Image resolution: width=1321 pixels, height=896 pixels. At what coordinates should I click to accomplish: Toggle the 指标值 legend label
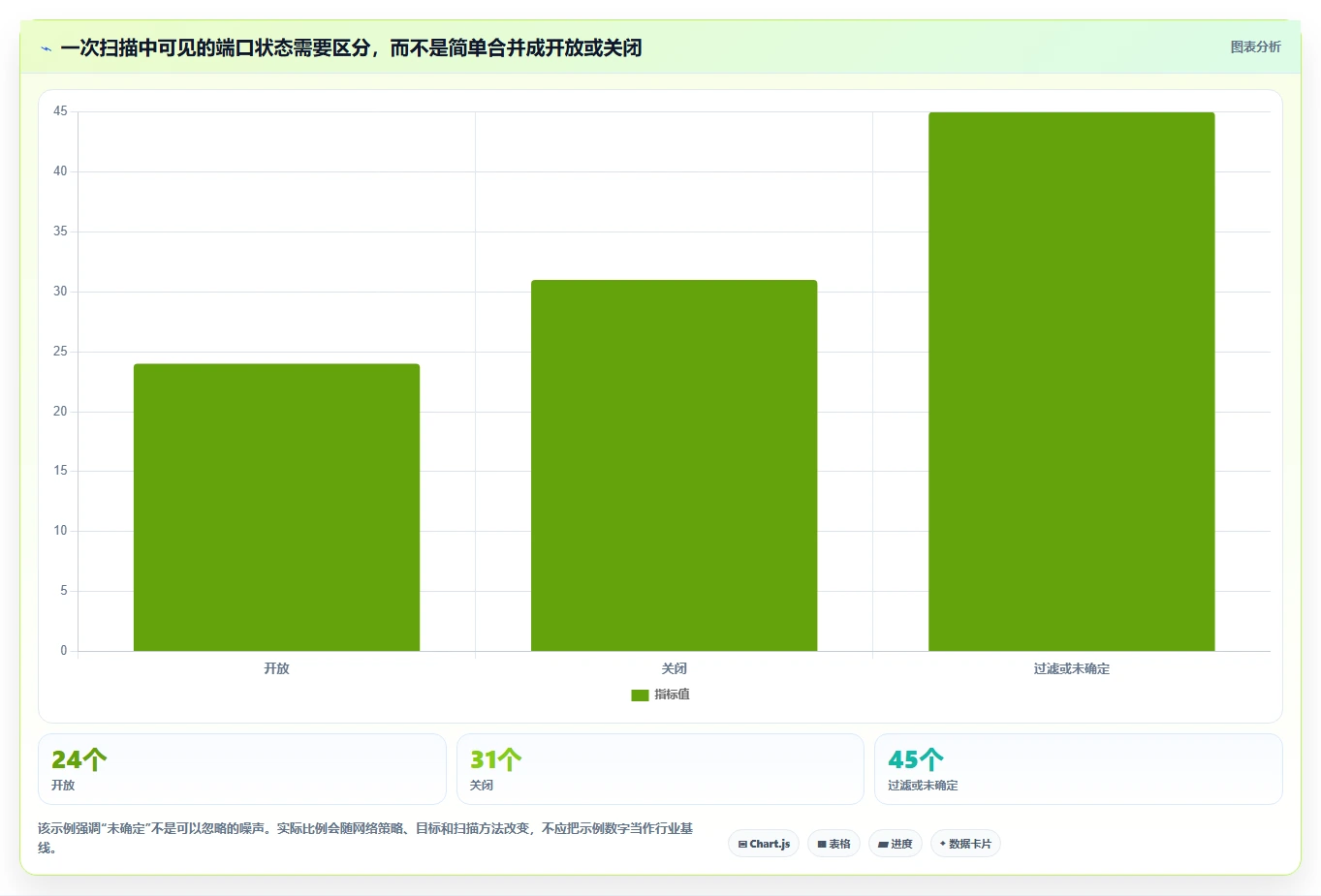(672, 695)
